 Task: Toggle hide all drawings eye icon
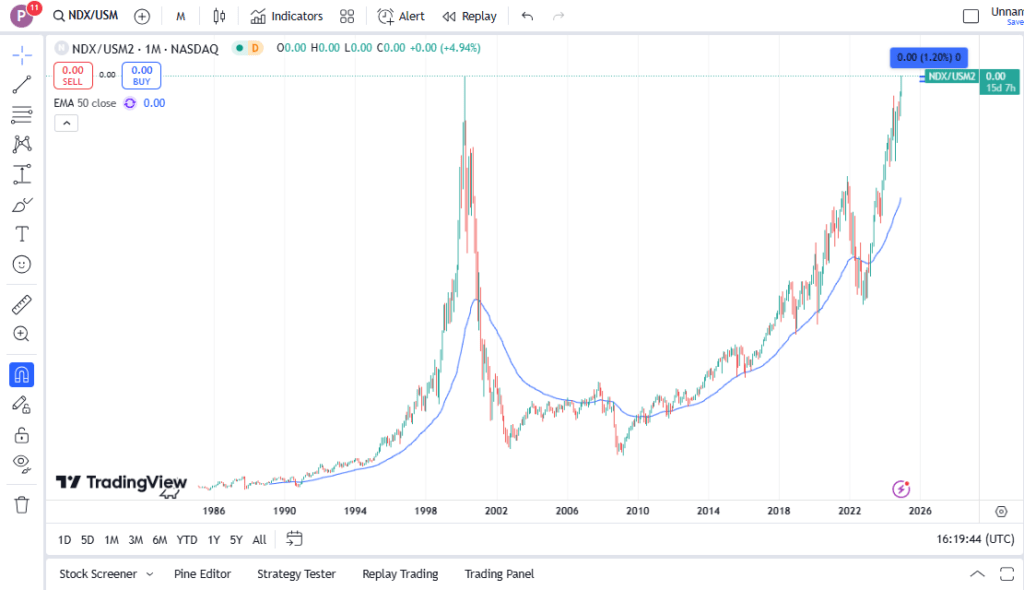pyautogui.click(x=22, y=464)
